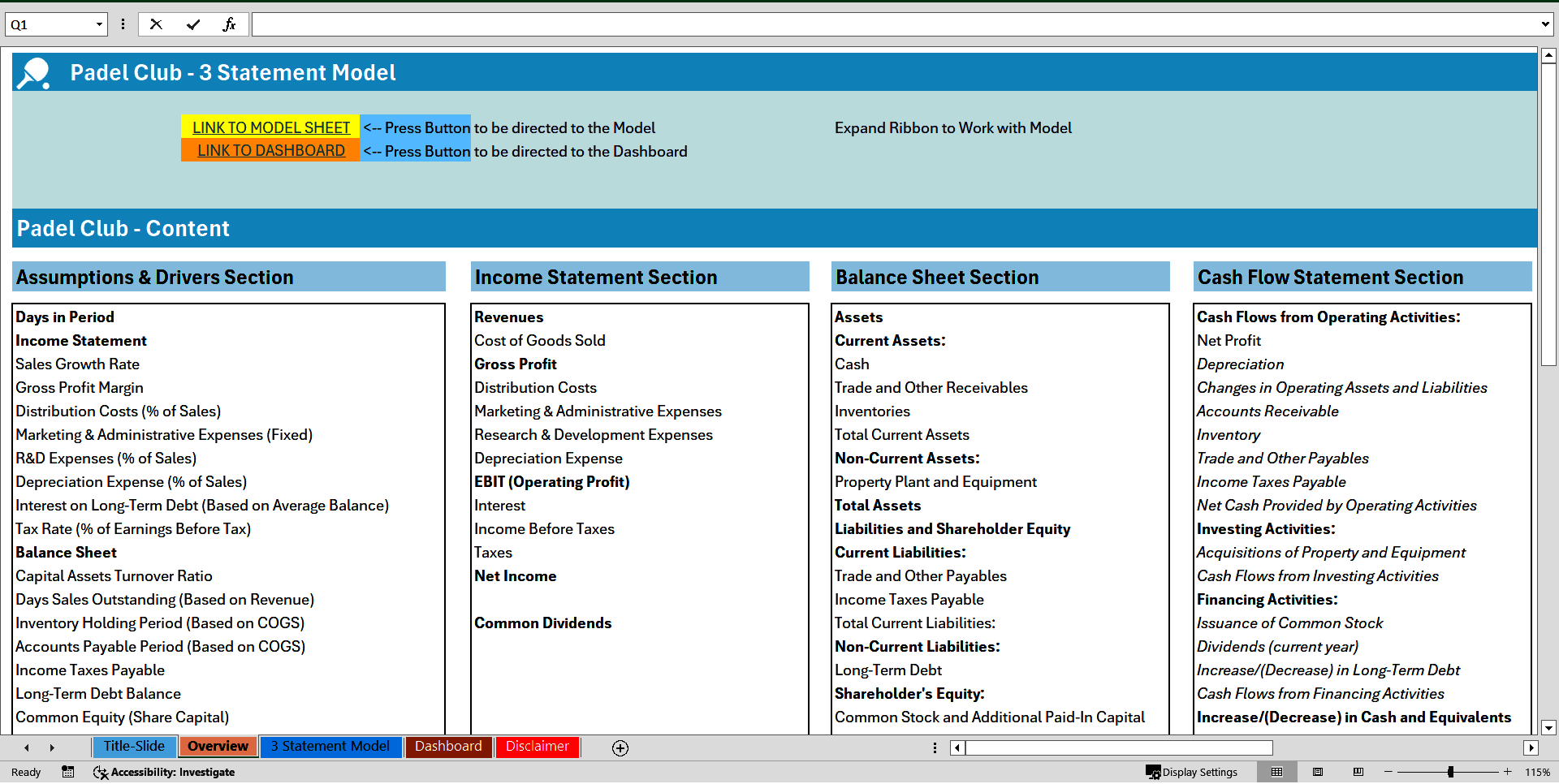Cancel formula entry with the X icon
The height and width of the screenshot is (784, 1559).
click(x=156, y=24)
